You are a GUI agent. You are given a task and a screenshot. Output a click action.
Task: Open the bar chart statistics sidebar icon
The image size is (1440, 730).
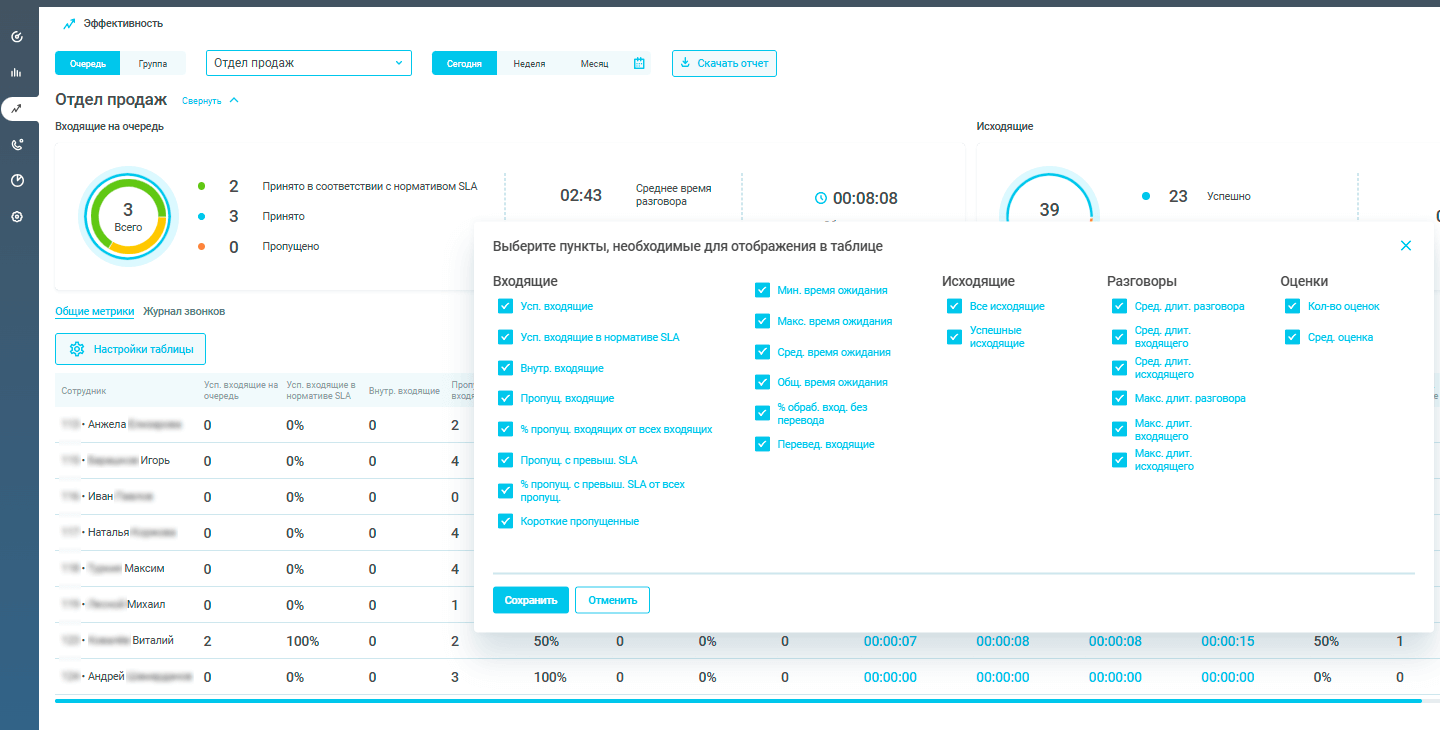coord(16,72)
